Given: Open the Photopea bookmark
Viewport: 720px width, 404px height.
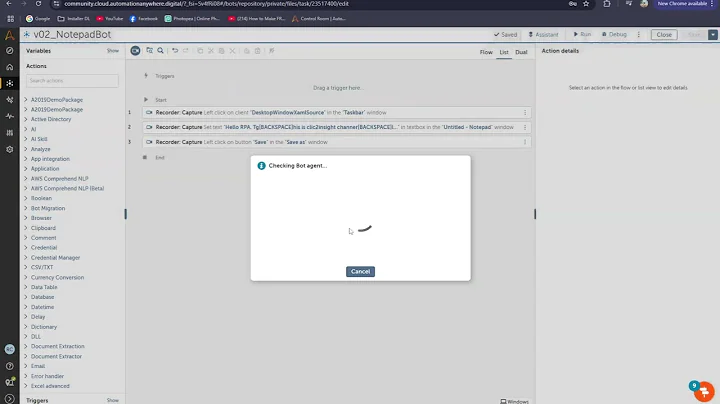Looking at the screenshot, I should (x=192, y=19).
